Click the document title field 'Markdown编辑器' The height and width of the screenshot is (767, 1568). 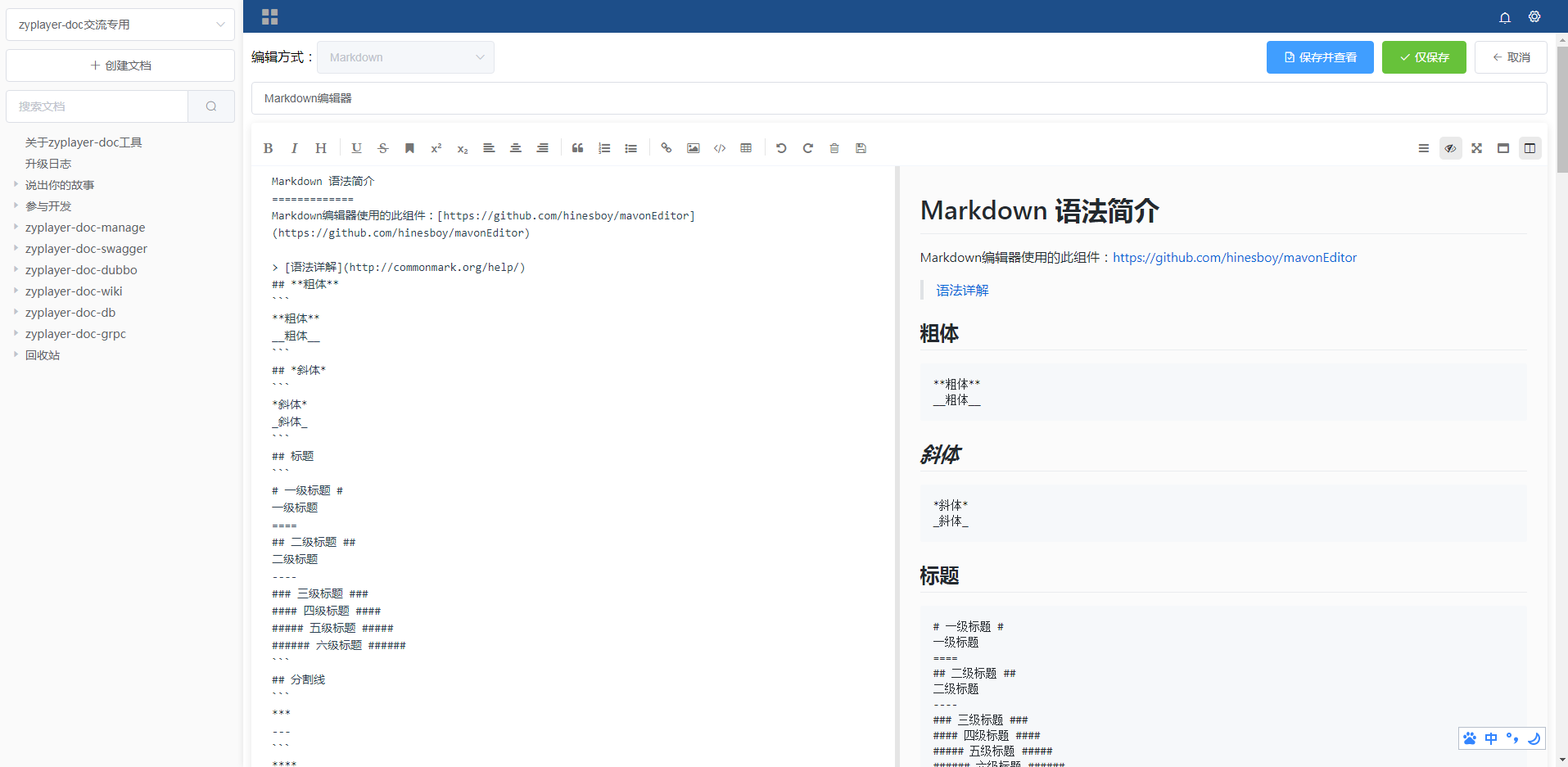899,98
